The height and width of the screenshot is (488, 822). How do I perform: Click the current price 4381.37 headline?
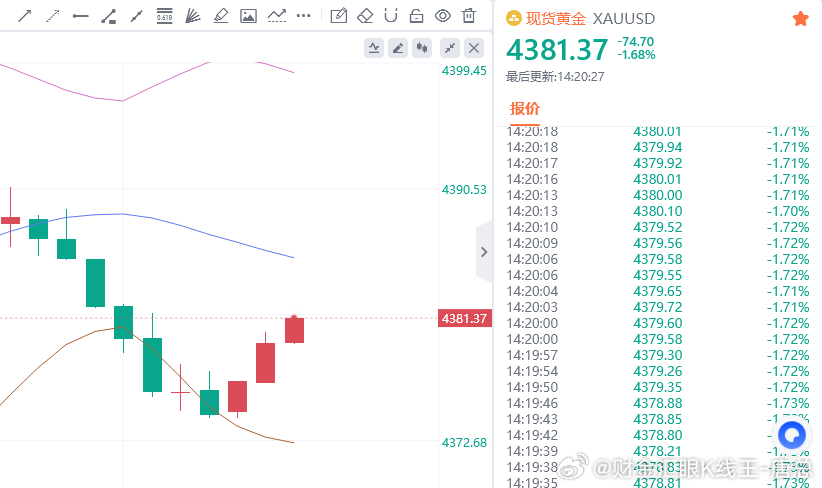[x=557, y=50]
